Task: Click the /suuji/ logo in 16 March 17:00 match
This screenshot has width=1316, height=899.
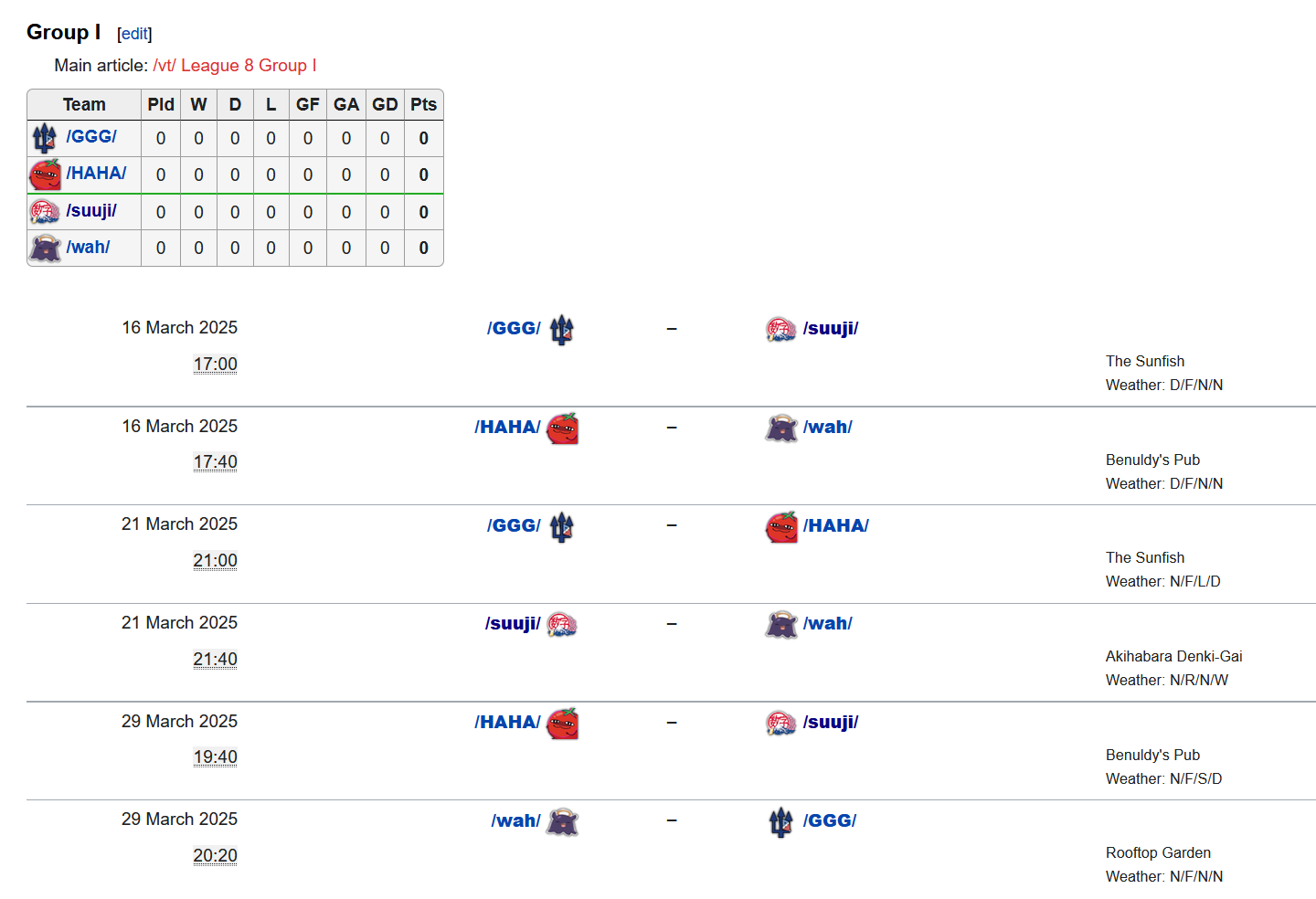Action: point(780,329)
